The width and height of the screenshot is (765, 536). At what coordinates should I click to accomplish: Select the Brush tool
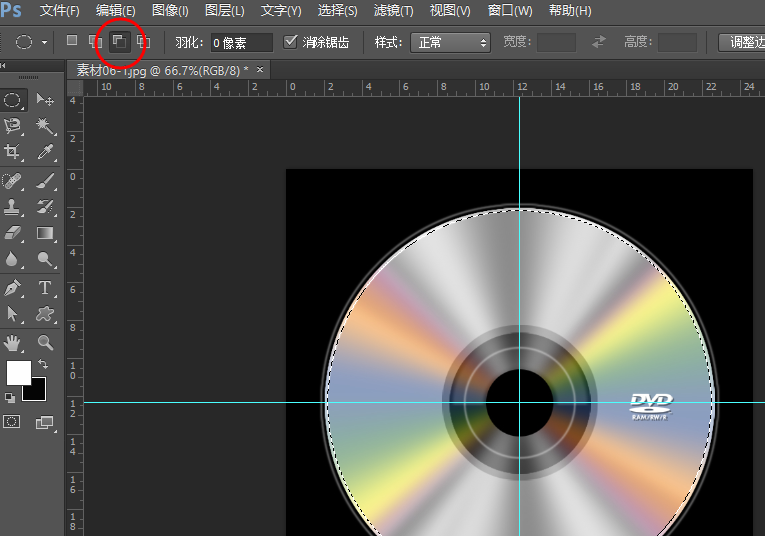(x=45, y=181)
